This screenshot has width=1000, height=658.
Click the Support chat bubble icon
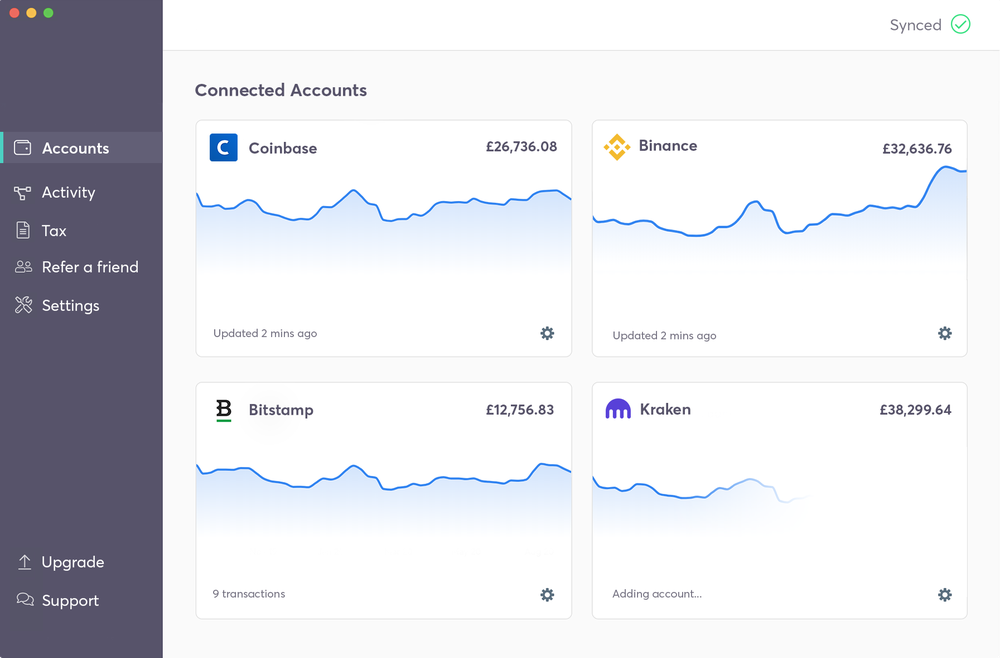(x=25, y=599)
